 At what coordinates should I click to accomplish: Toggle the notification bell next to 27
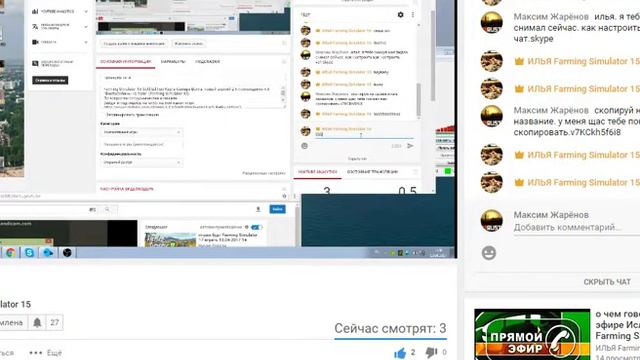click(37, 322)
